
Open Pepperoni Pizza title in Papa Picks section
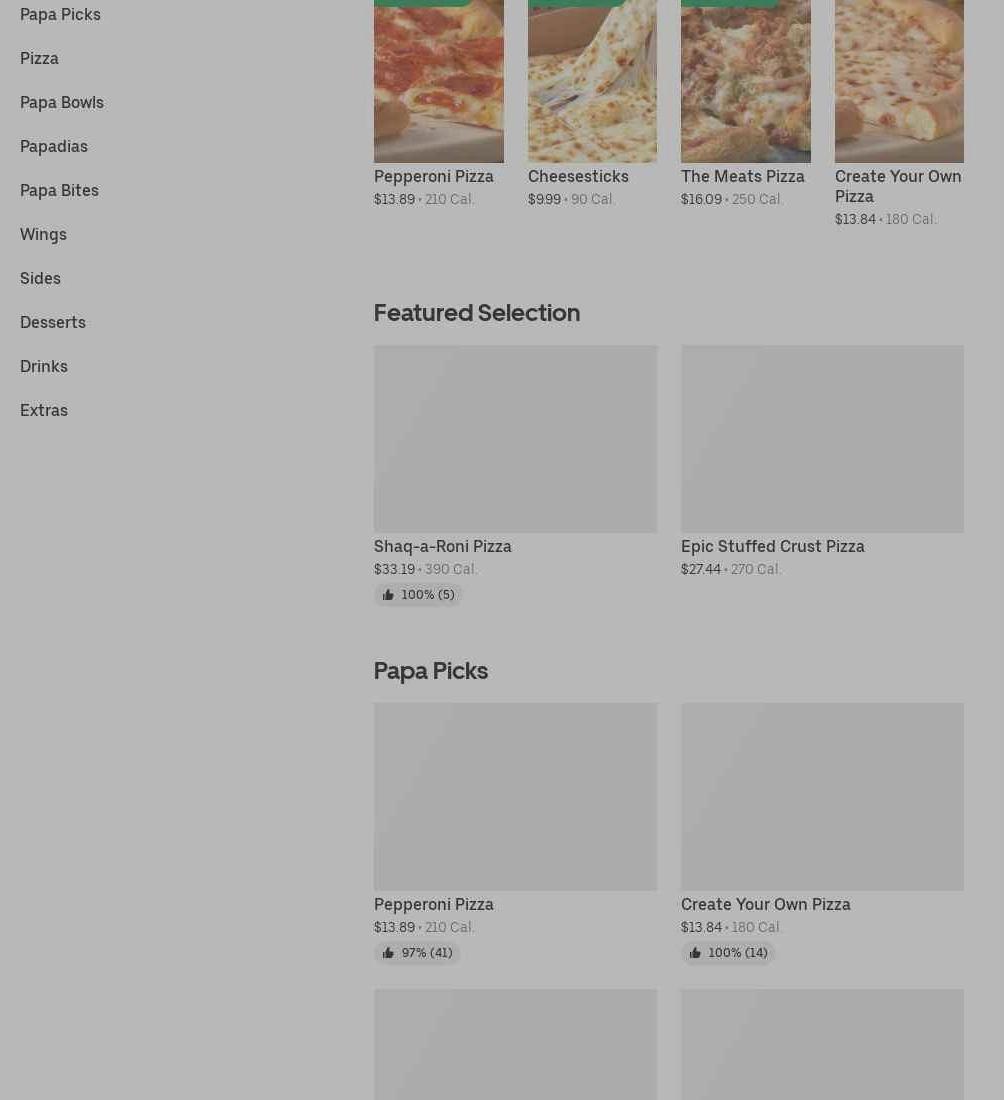click(x=434, y=904)
